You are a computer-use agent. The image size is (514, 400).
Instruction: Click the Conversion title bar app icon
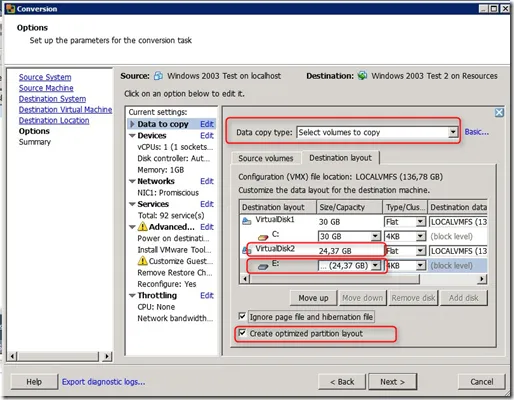pyautogui.click(x=11, y=9)
